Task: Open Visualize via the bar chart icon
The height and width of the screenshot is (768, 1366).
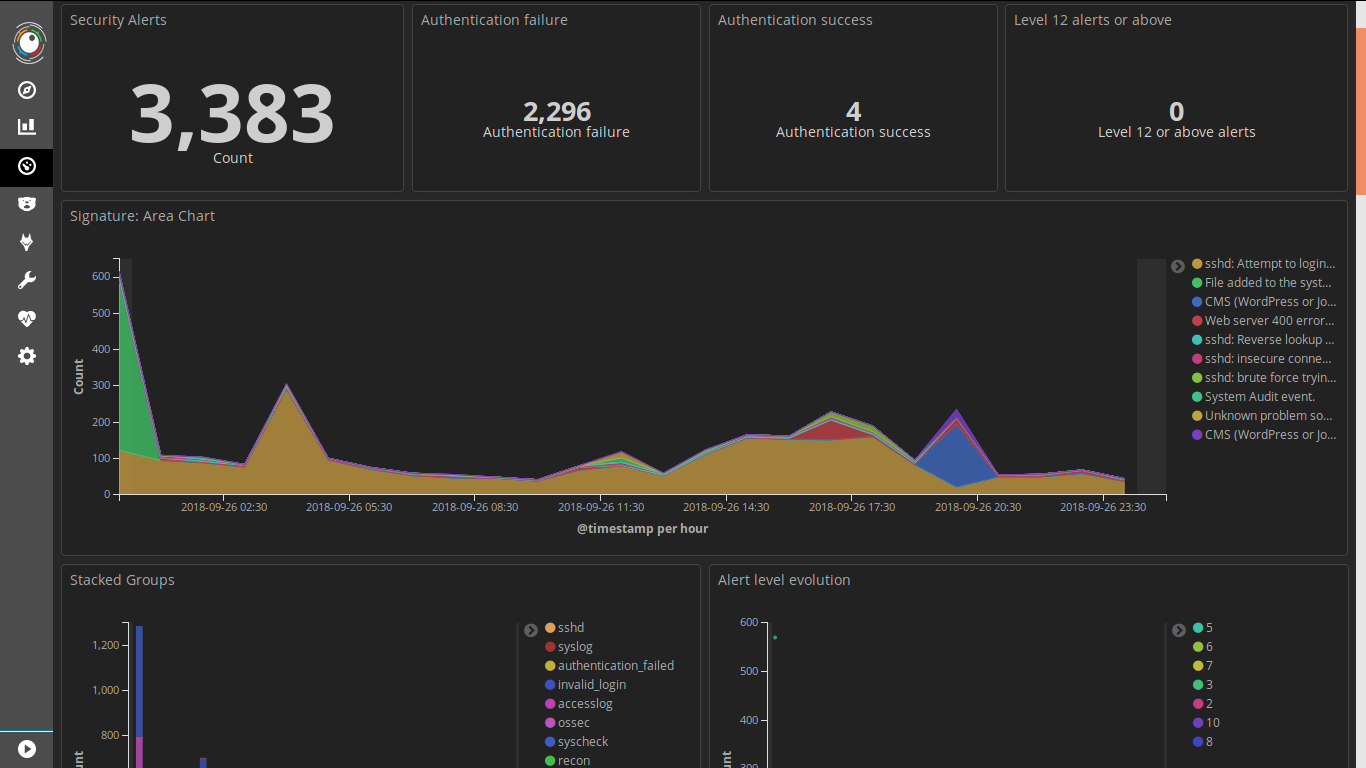Action: [x=27, y=127]
